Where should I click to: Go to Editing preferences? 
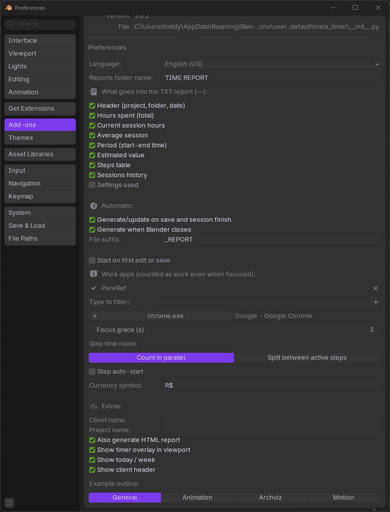tap(40, 79)
